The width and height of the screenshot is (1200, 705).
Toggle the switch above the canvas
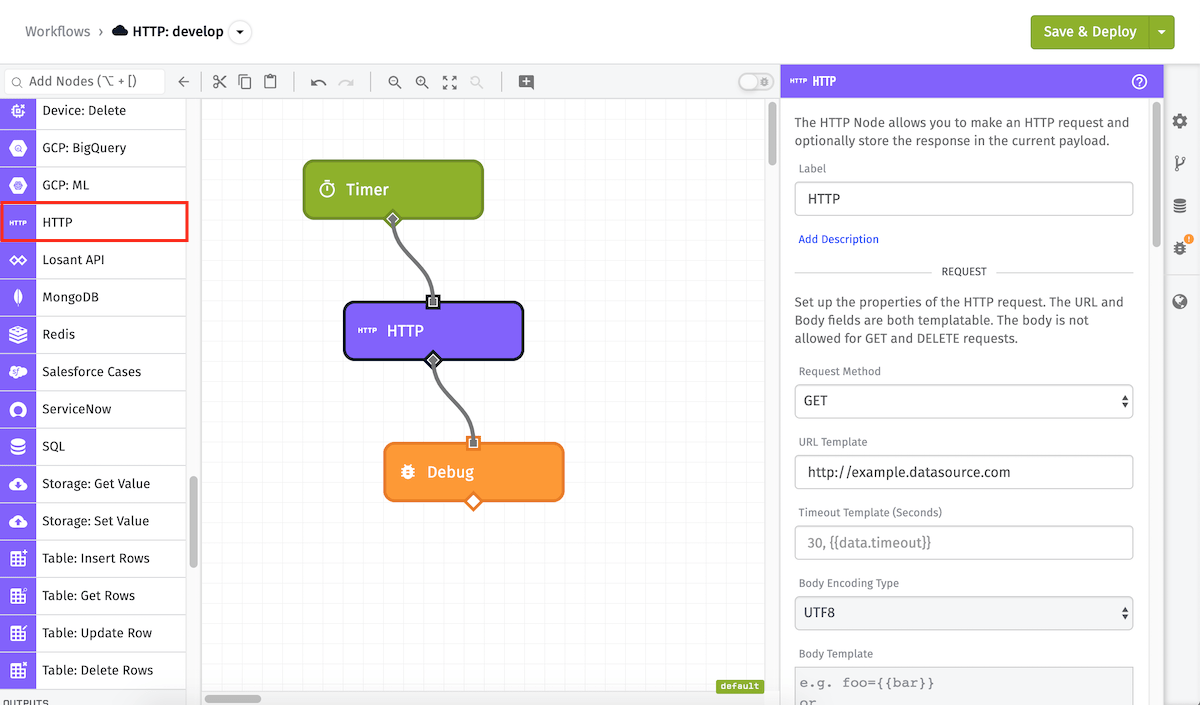756,82
